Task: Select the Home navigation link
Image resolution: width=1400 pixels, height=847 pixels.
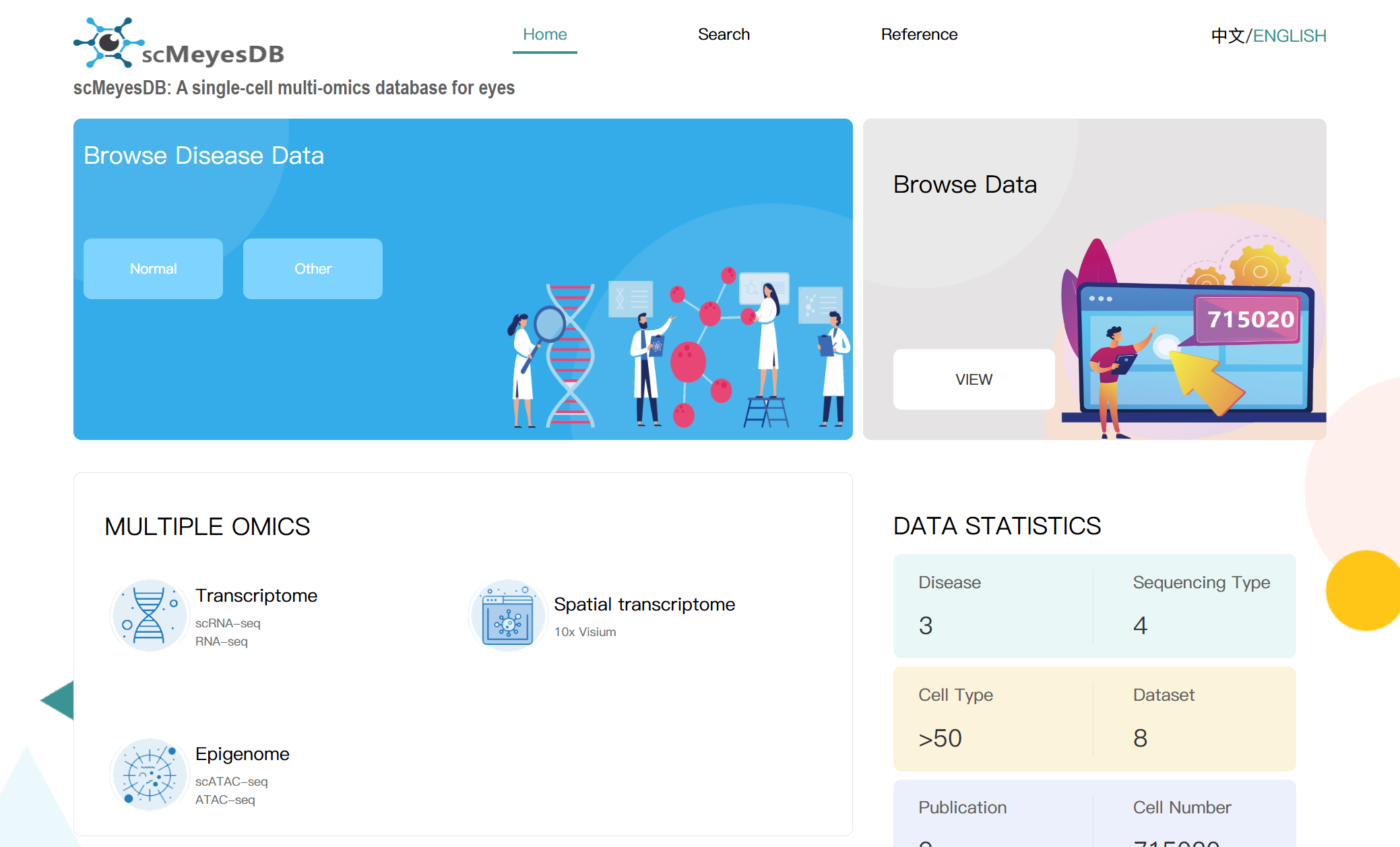Action: (x=544, y=34)
